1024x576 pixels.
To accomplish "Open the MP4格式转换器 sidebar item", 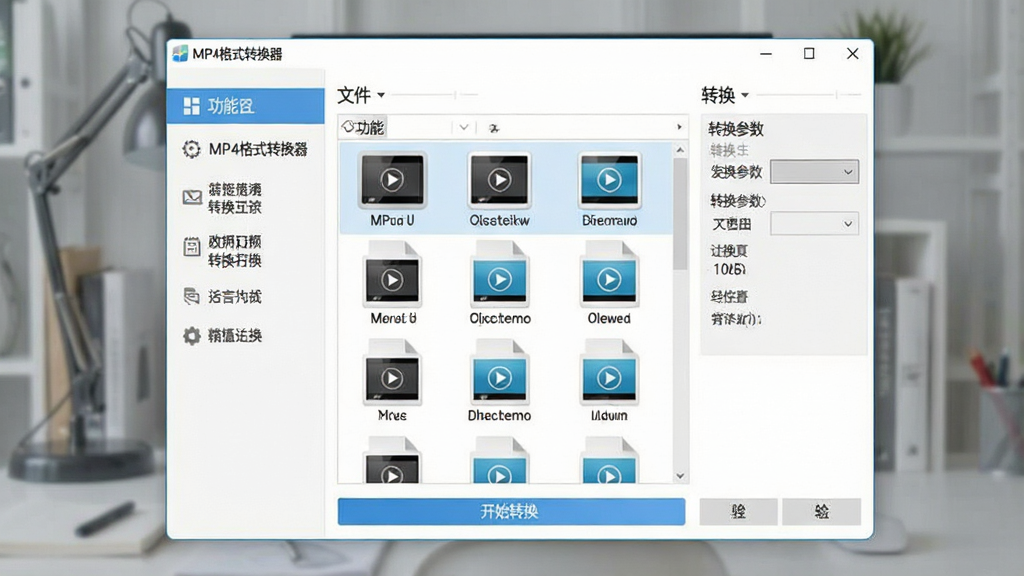I will [246, 149].
